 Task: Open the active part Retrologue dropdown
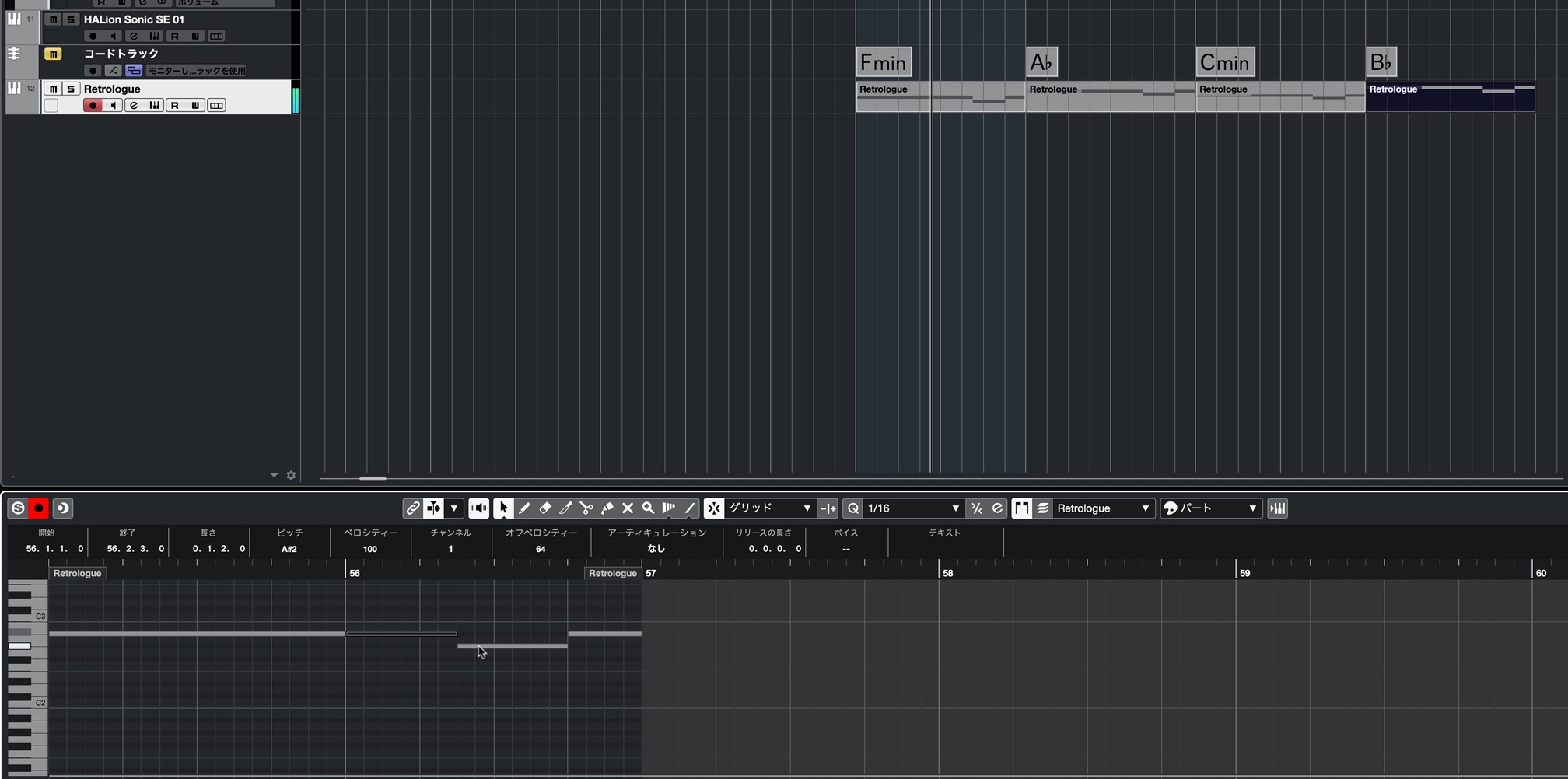(1103, 508)
